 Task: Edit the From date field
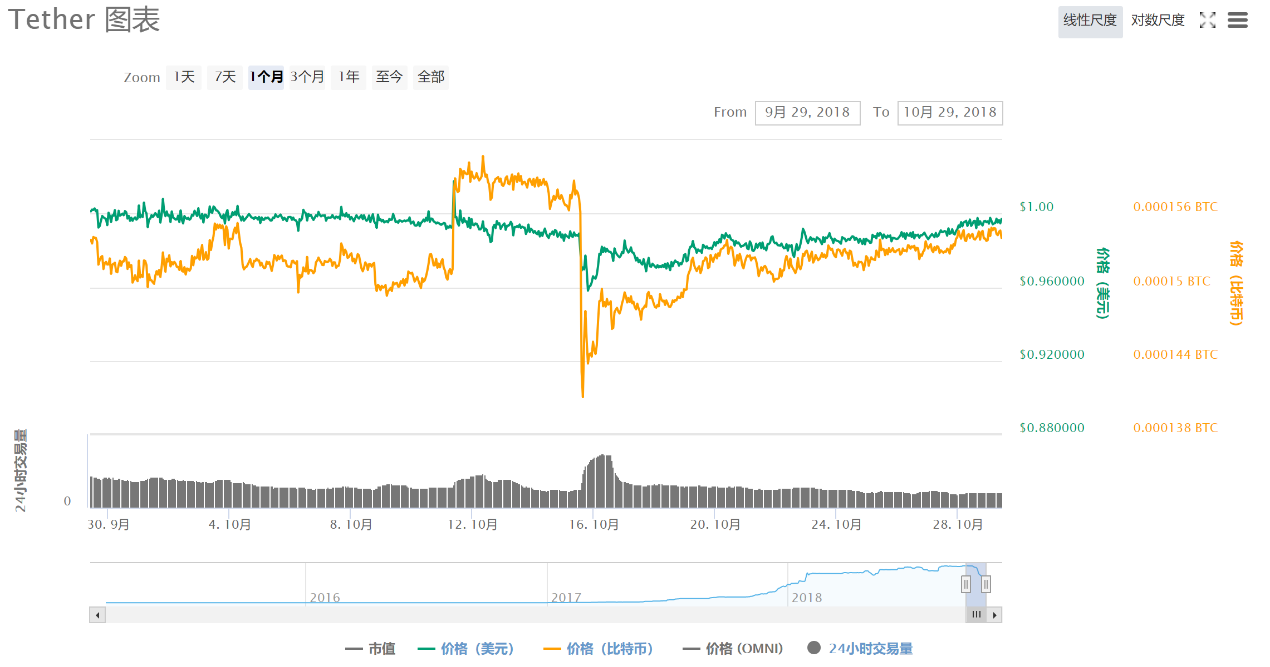[x=807, y=112]
